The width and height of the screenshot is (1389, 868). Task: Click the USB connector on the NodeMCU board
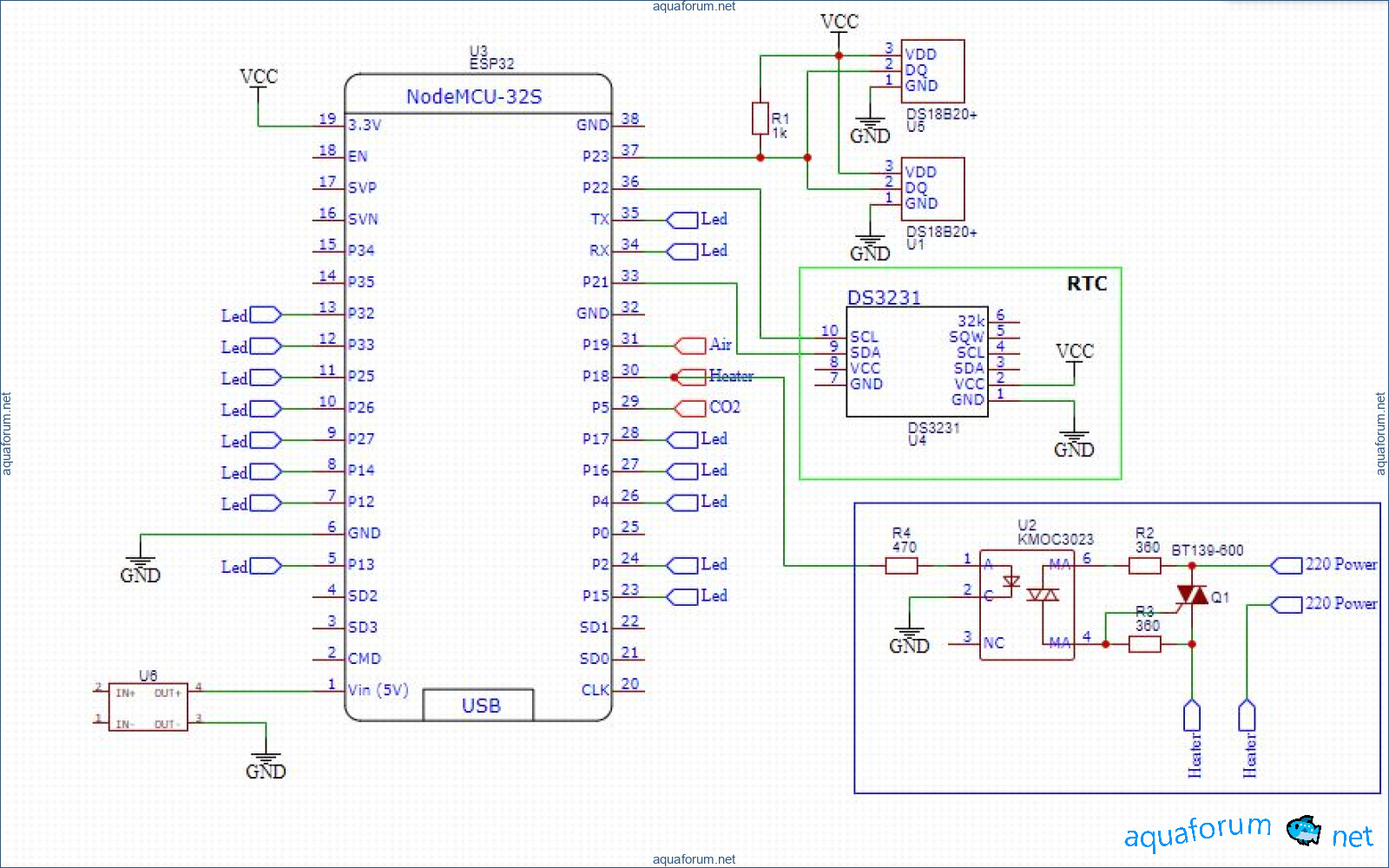(x=478, y=705)
